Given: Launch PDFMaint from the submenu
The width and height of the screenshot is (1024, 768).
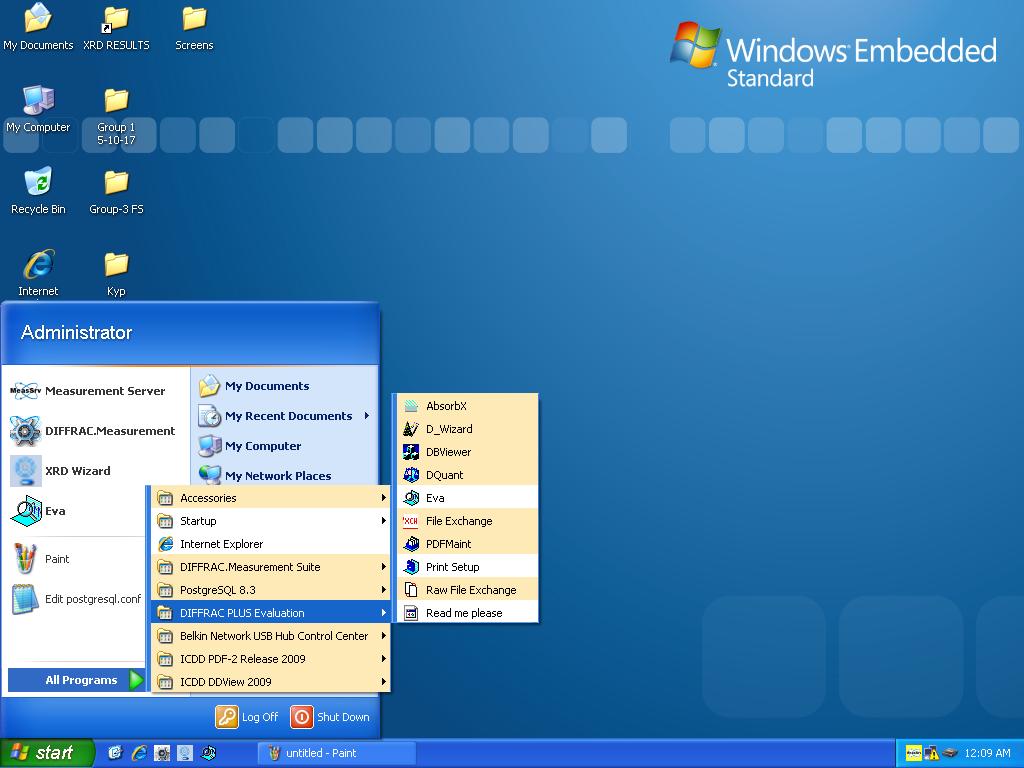Looking at the screenshot, I should [448, 544].
